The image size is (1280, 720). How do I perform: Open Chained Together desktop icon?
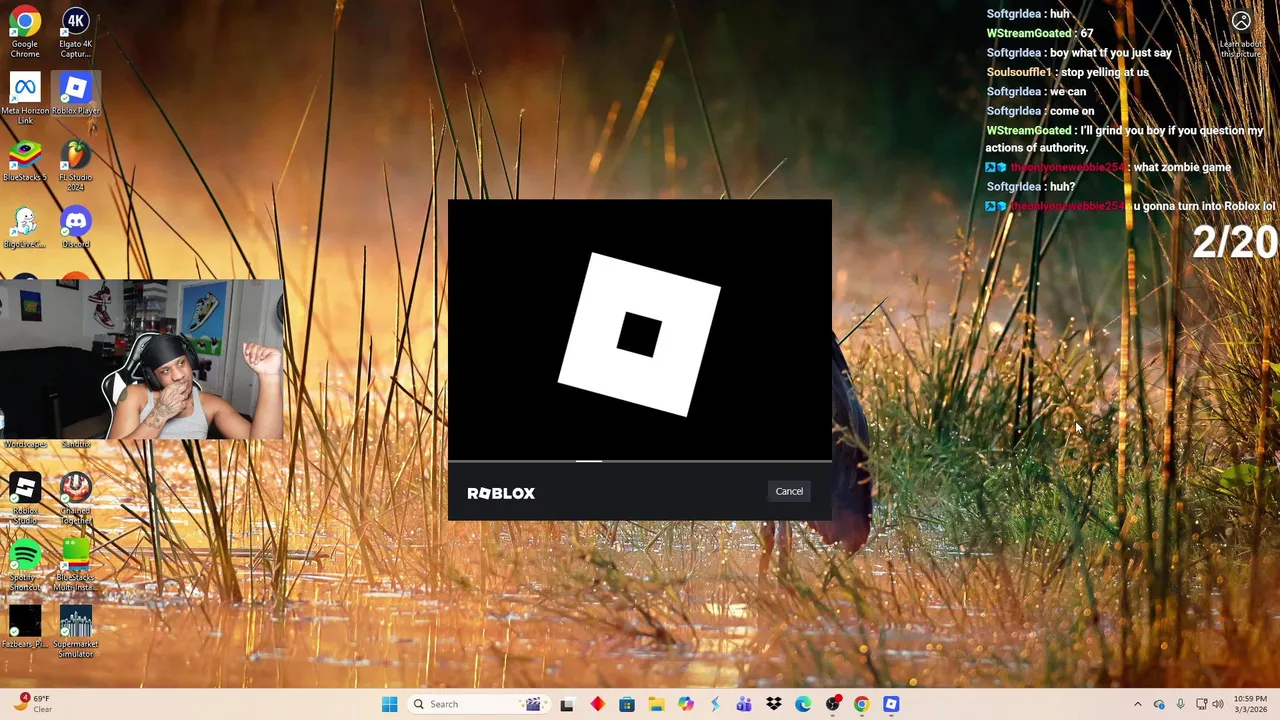[x=75, y=499]
